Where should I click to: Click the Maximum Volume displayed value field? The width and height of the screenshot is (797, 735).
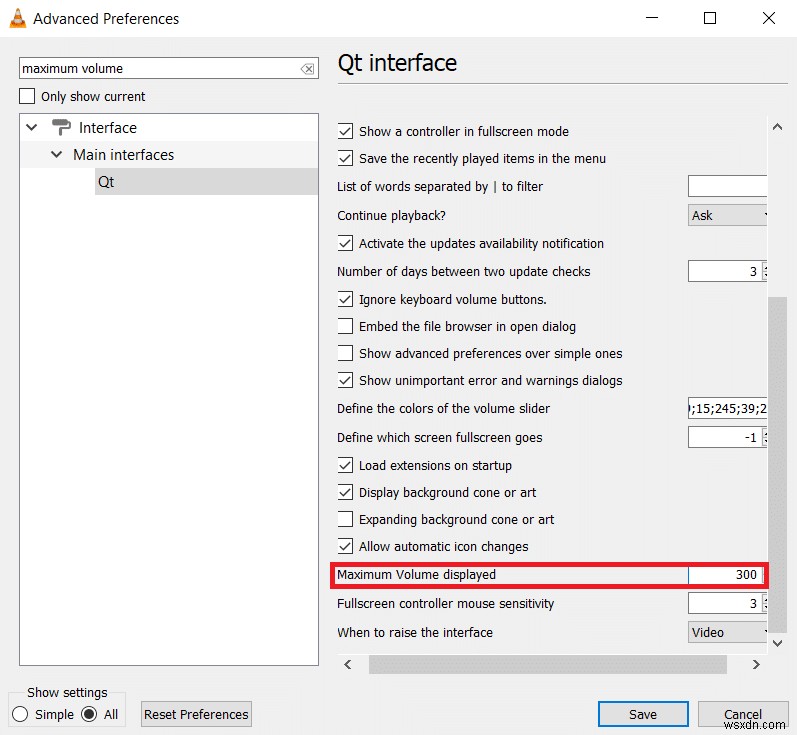click(725, 574)
